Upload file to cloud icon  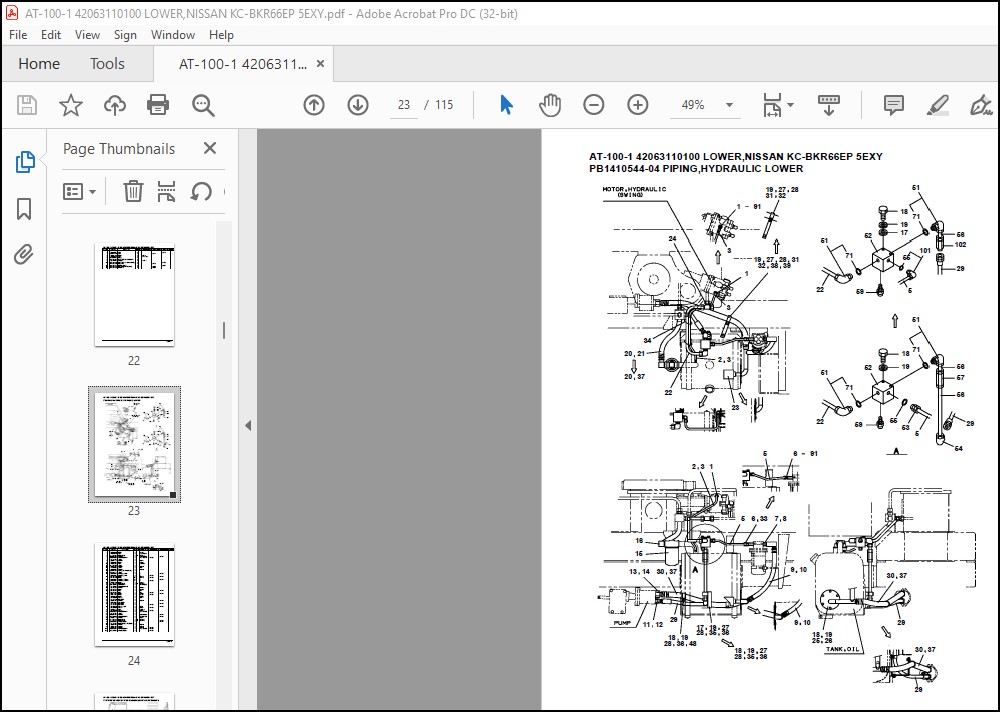[115, 105]
